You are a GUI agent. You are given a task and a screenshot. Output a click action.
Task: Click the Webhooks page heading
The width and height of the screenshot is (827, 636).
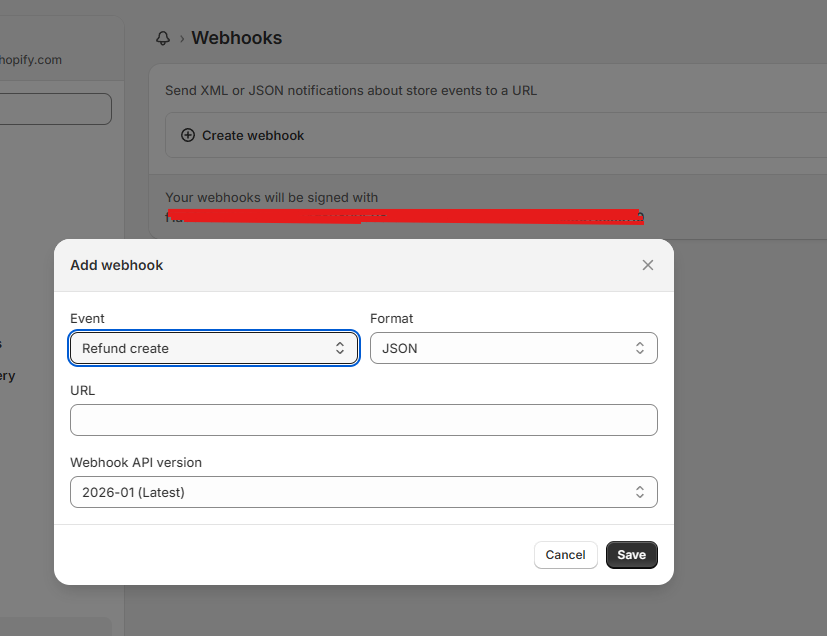pyautogui.click(x=236, y=37)
